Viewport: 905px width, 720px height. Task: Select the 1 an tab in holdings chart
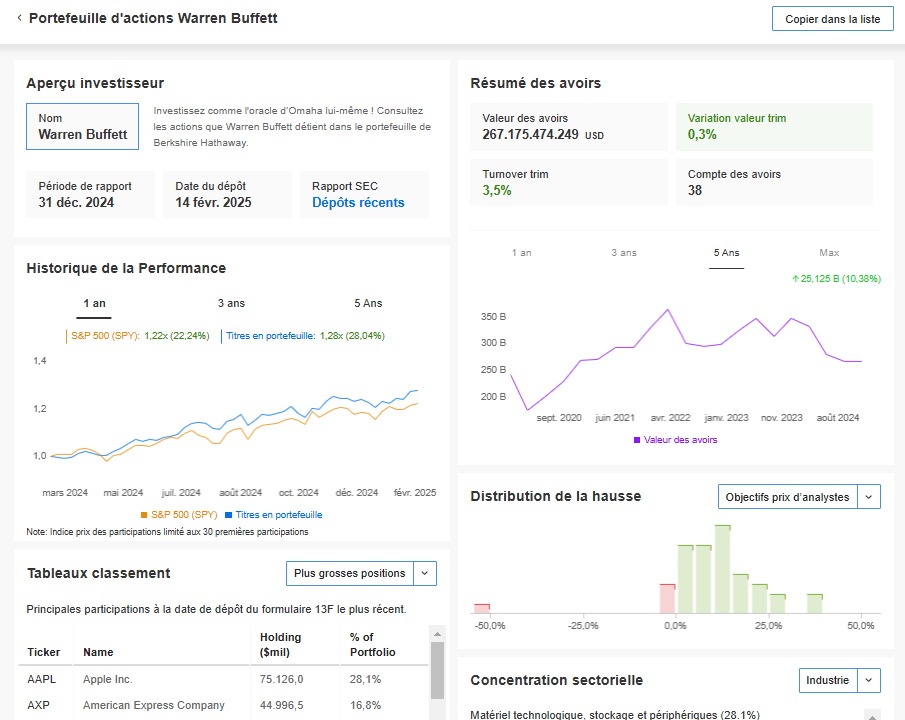pyautogui.click(x=522, y=253)
